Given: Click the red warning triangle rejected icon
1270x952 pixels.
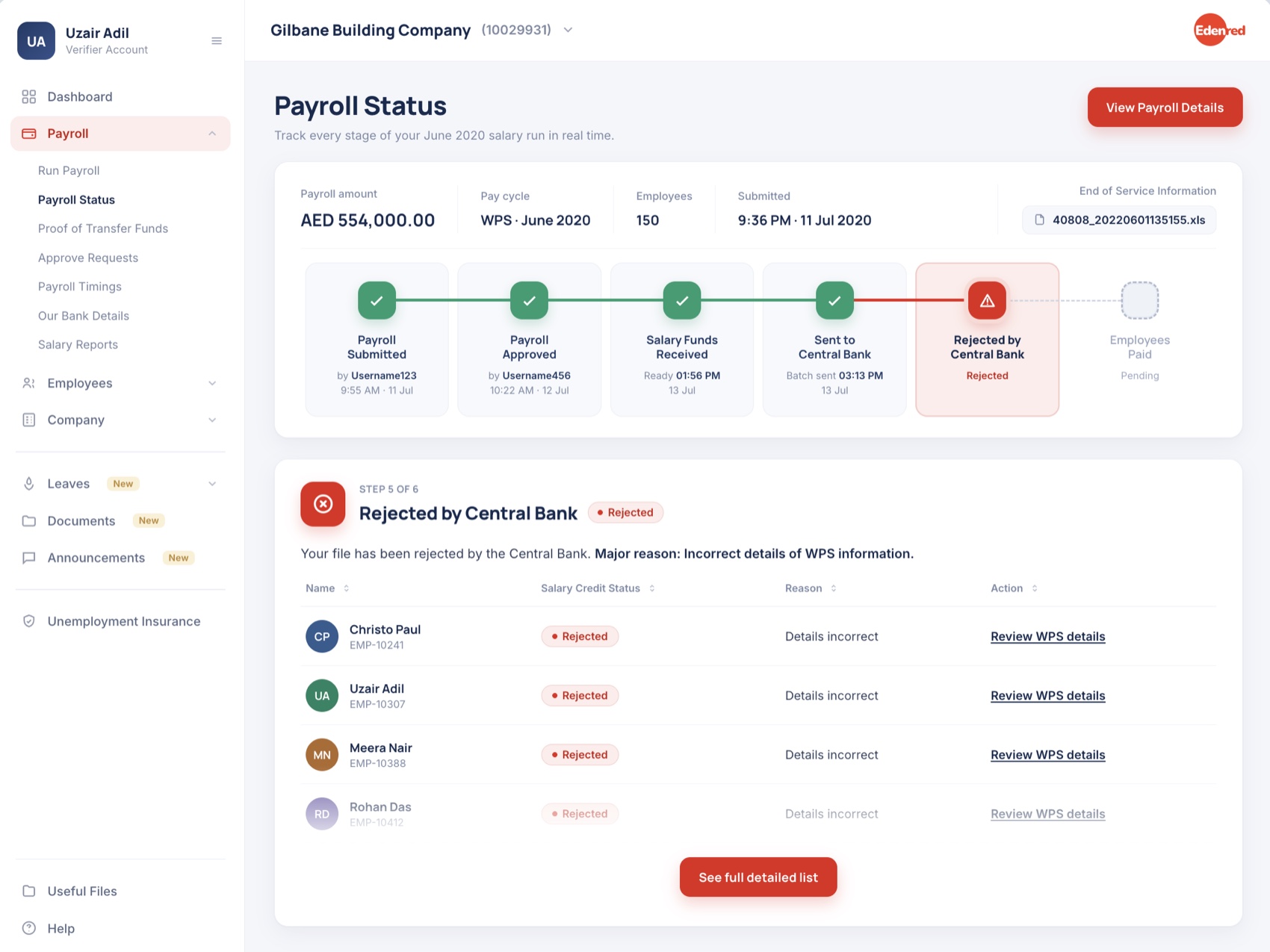Looking at the screenshot, I should (x=987, y=300).
